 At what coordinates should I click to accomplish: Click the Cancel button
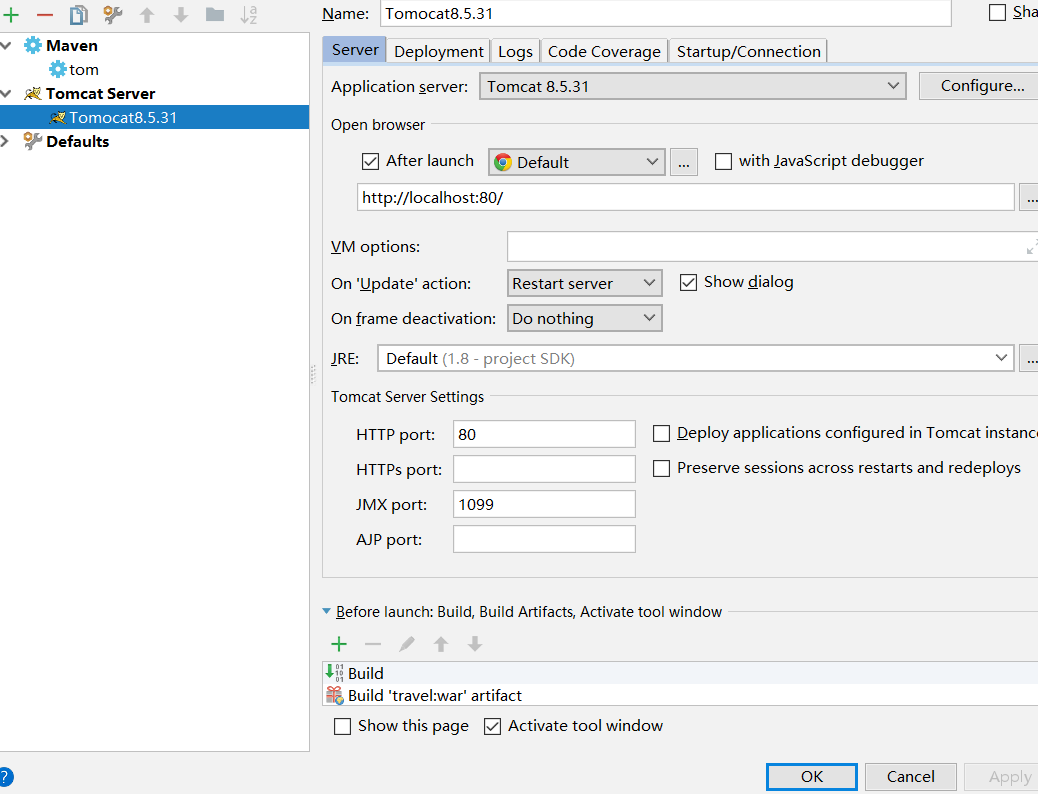pos(911,777)
